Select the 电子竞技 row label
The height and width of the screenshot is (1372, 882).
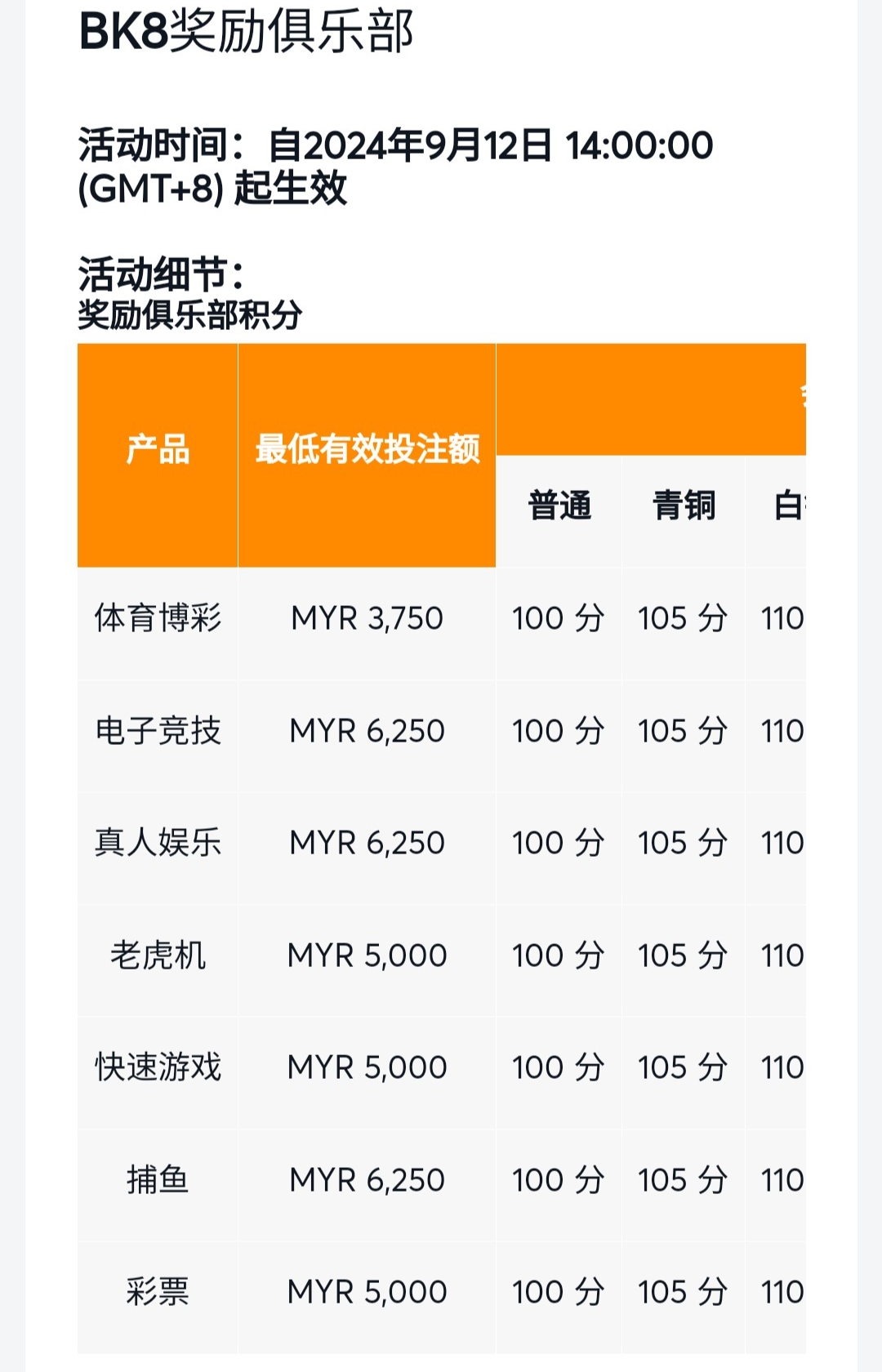point(158,731)
